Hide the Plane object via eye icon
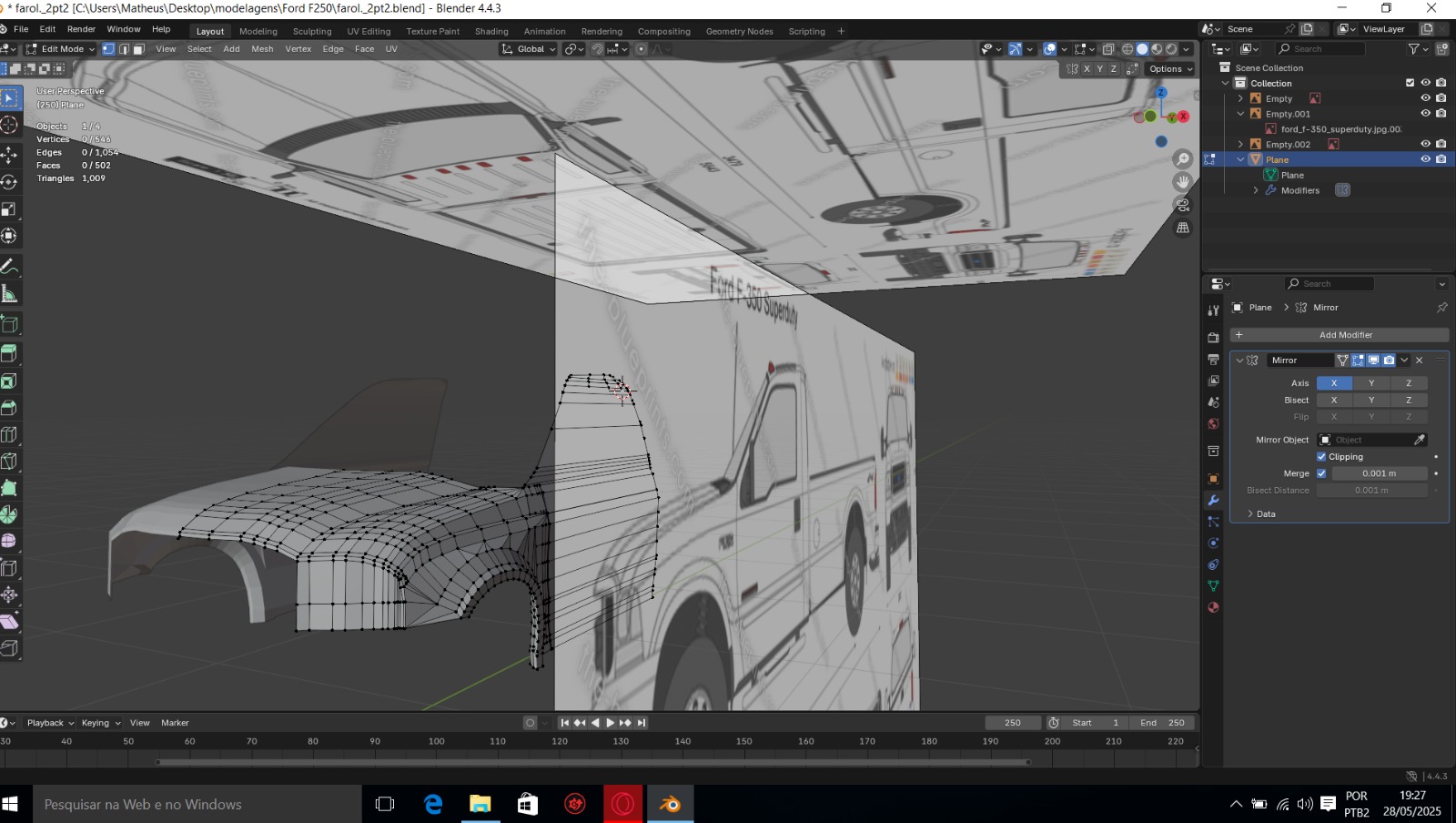Viewport: 1456px width, 823px height. tap(1426, 159)
